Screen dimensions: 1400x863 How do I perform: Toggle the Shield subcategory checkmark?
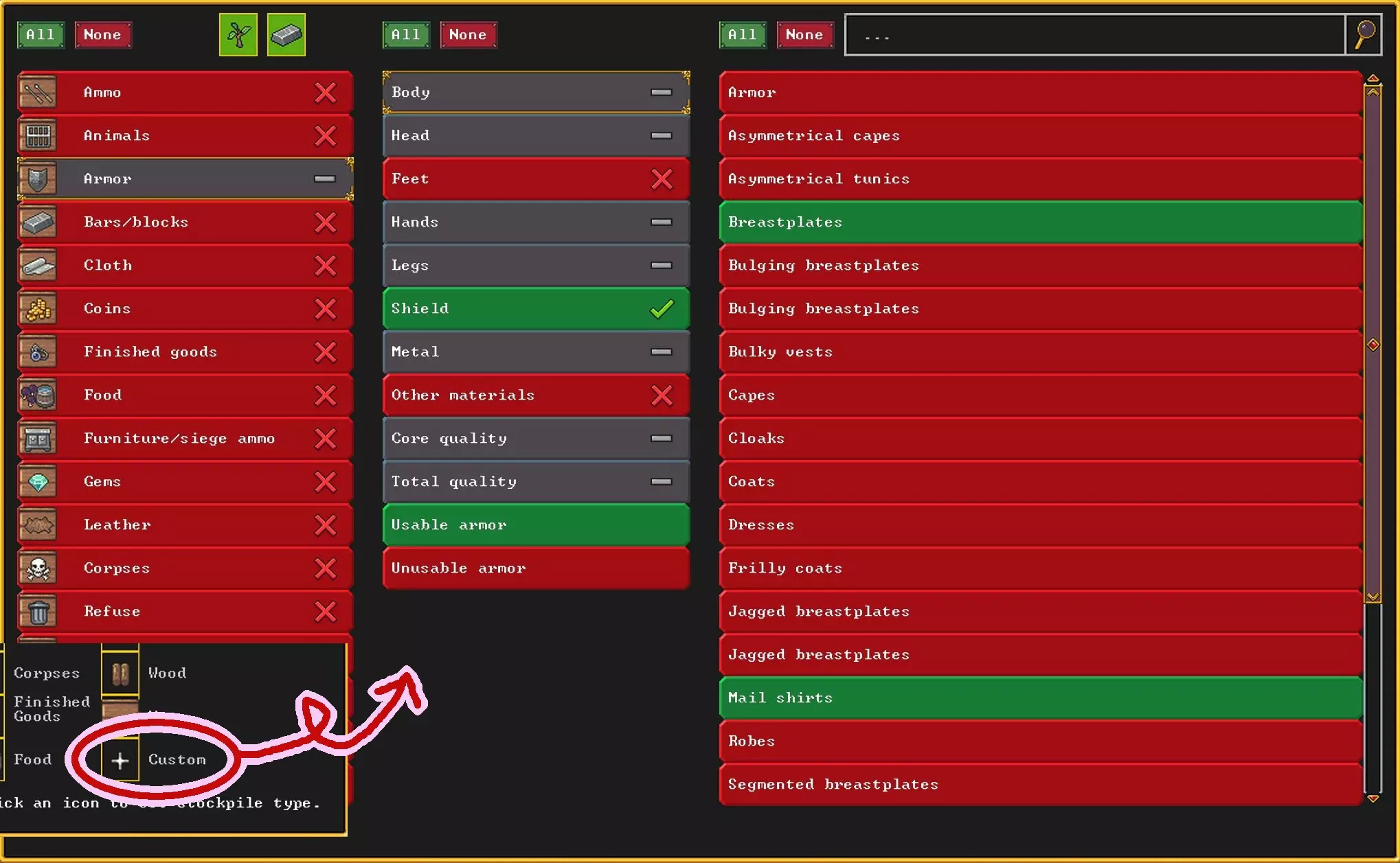662,309
